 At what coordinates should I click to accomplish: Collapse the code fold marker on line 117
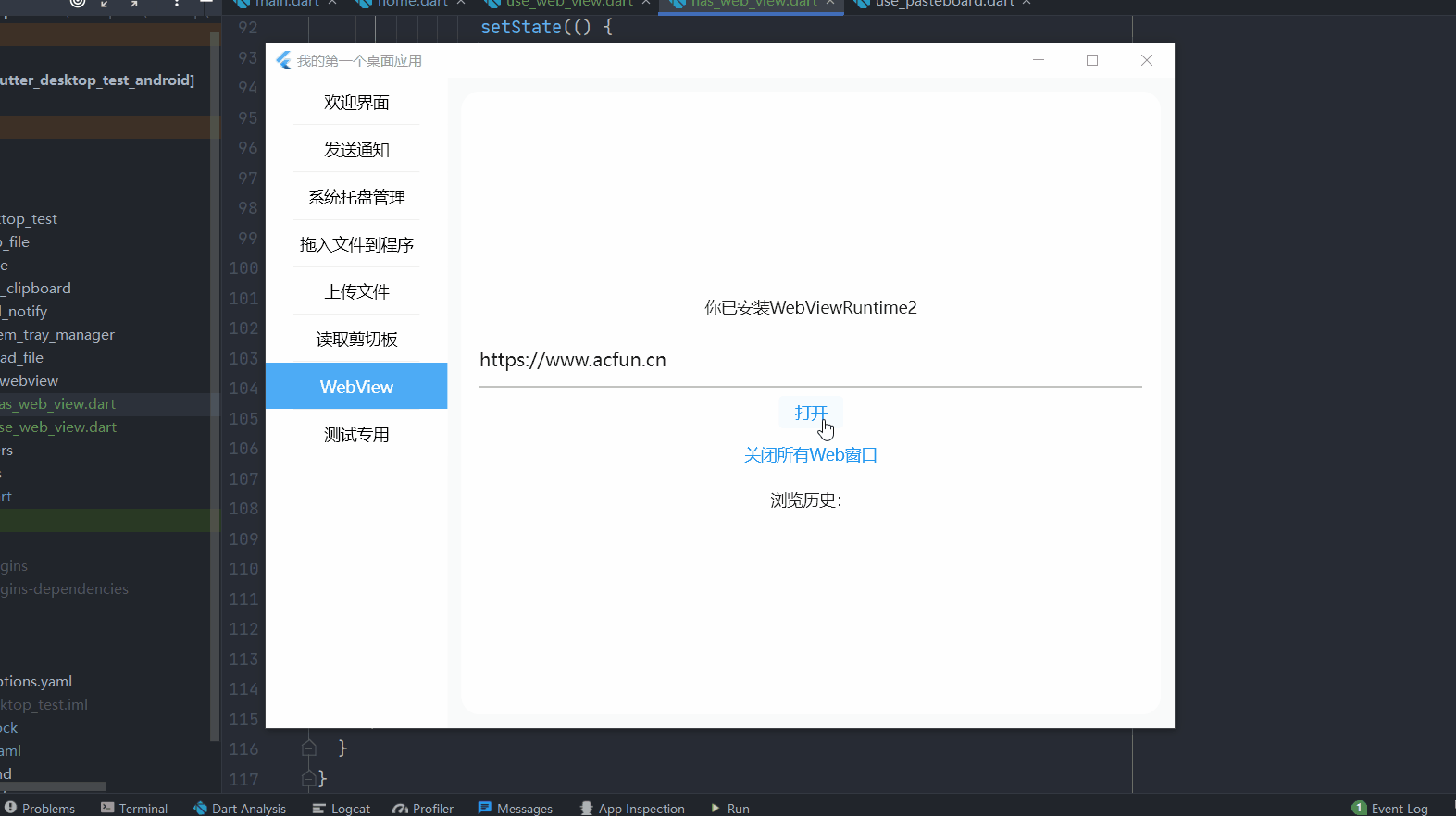click(x=309, y=779)
